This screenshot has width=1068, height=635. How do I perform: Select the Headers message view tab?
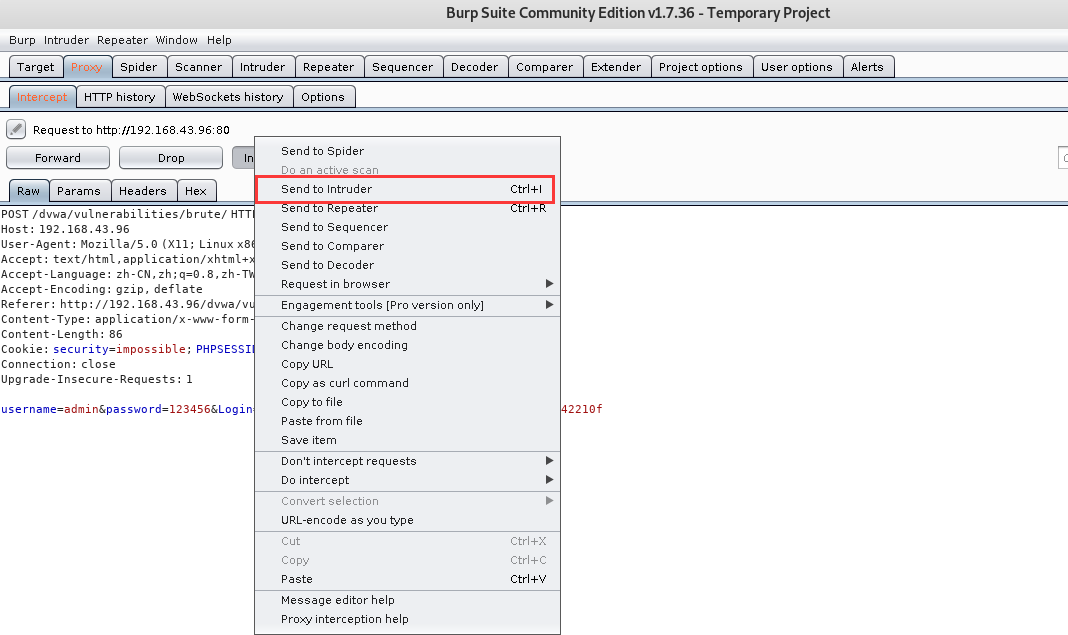click(142, 191)
